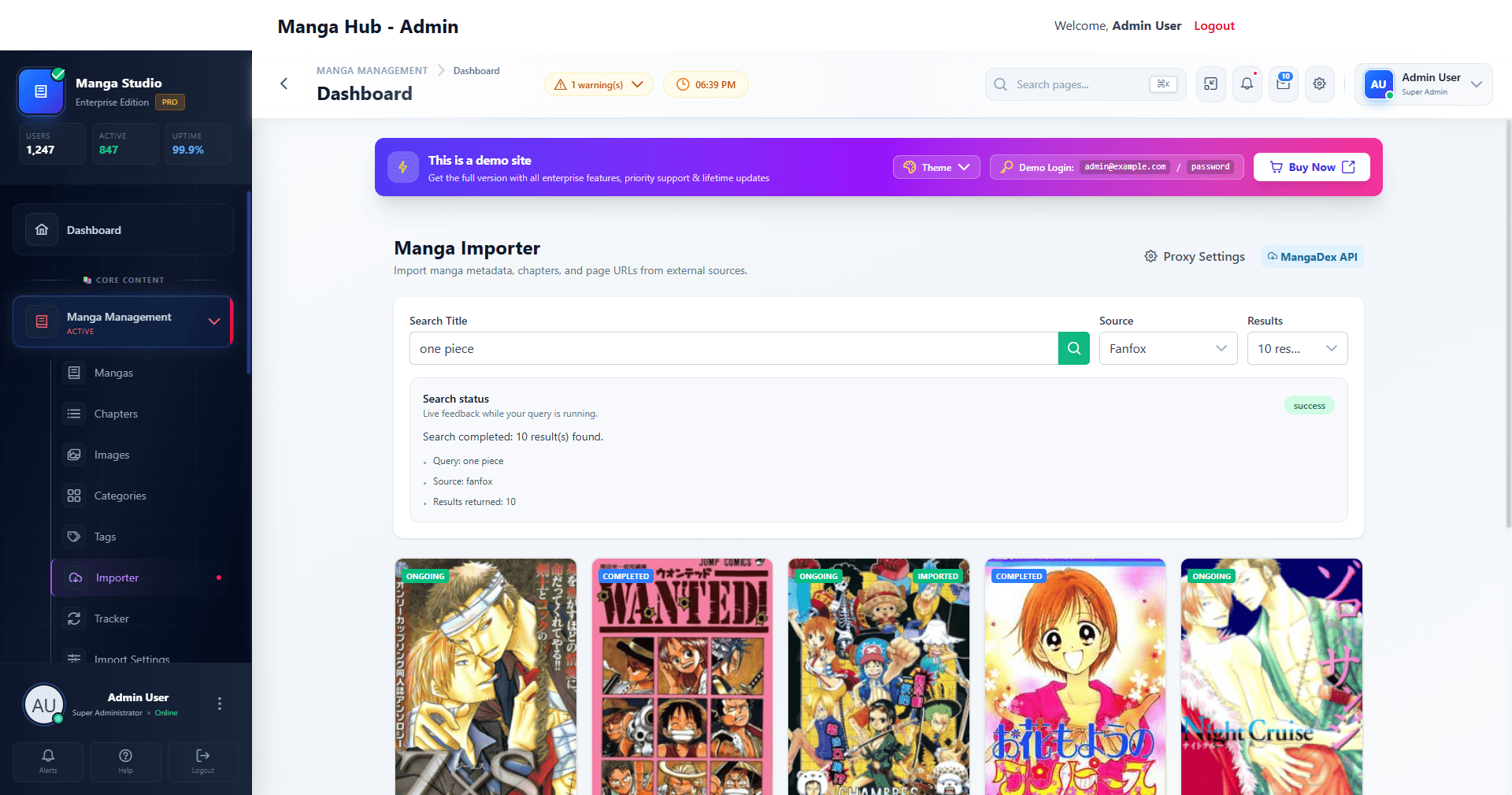Open the Admin User profile dropdown
The image size is (1512, 795).
pos(1424,84)
